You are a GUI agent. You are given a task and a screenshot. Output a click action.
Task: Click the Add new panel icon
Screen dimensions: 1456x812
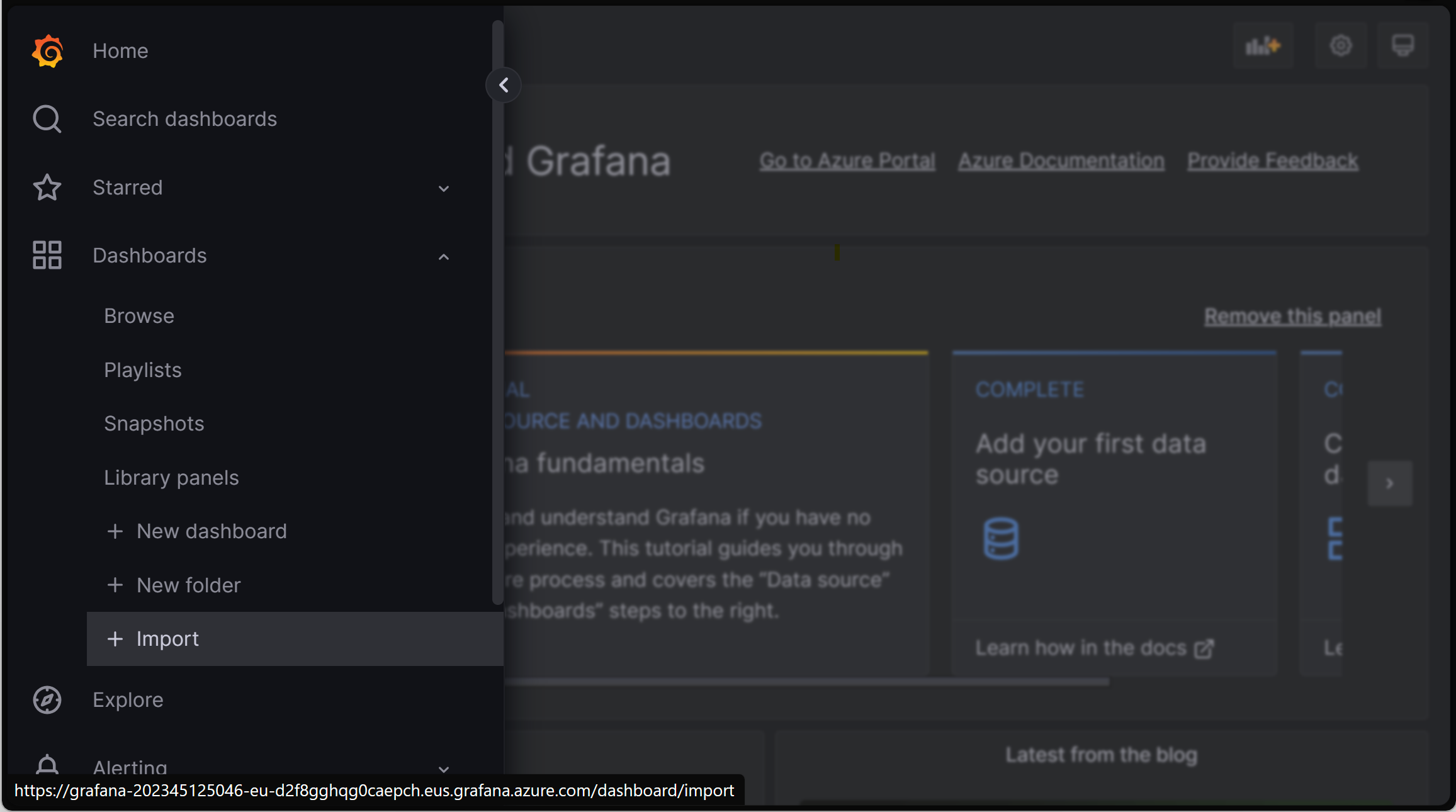tap(1263, 45)
